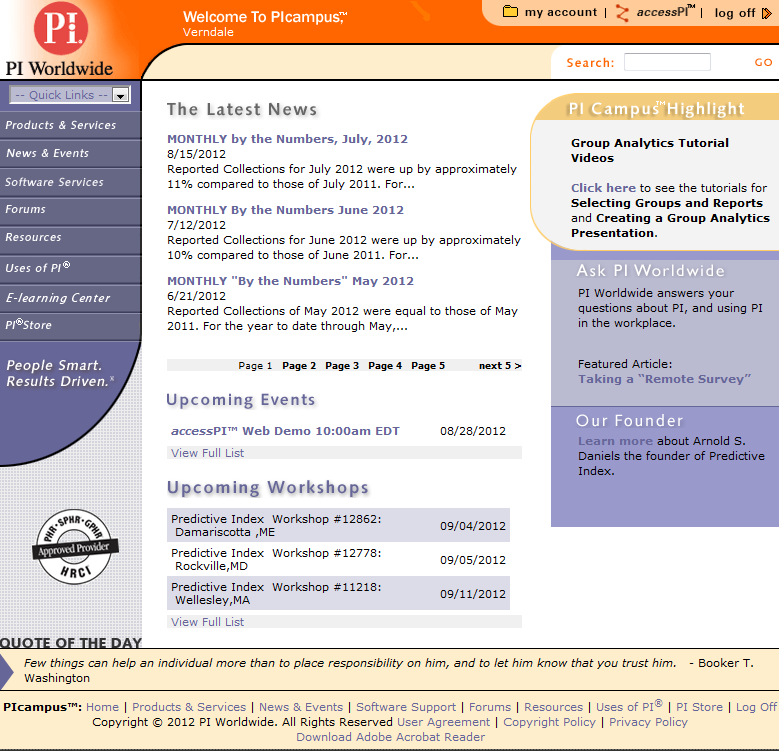Click Download Adobe Acrobat Reader link

(x=390, y=737)
